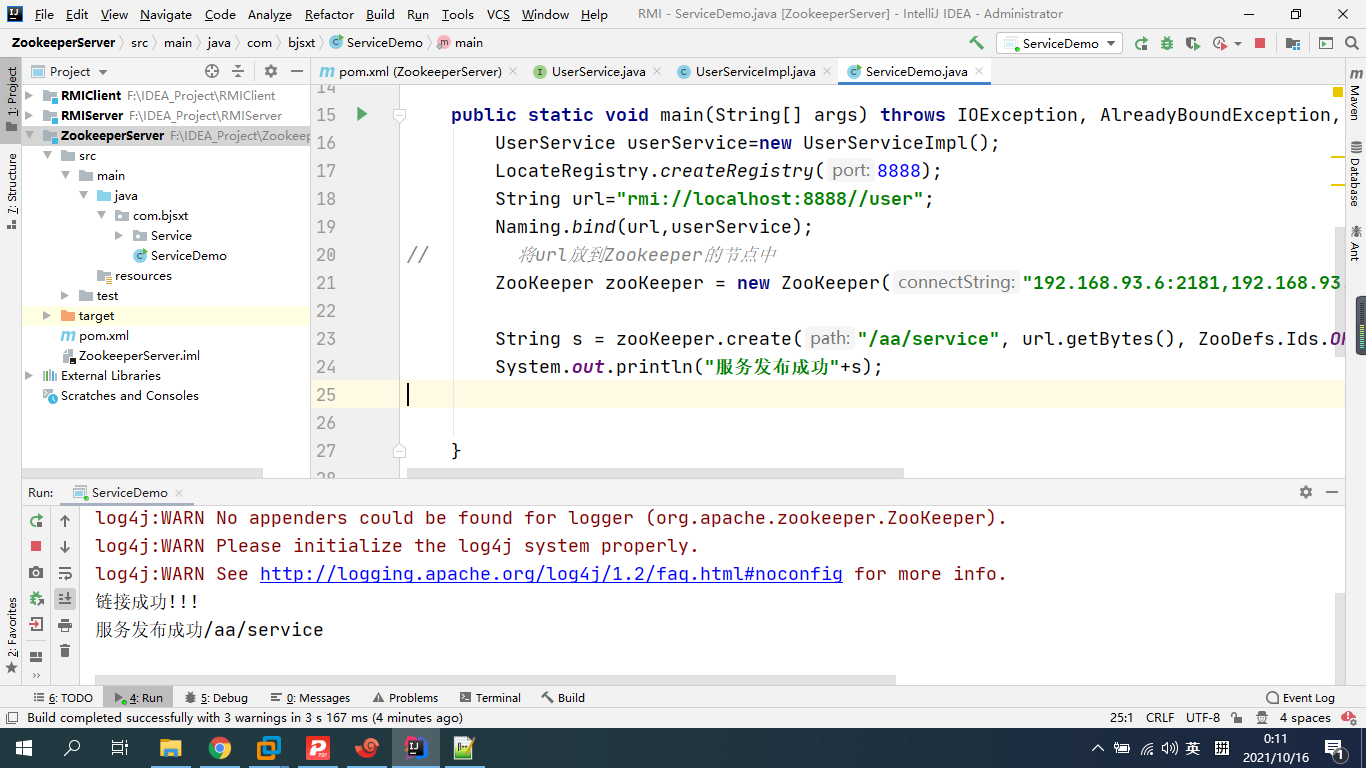
Task: Click the Run Anything toolbar icon
Action: click(x=1326, y=43)
